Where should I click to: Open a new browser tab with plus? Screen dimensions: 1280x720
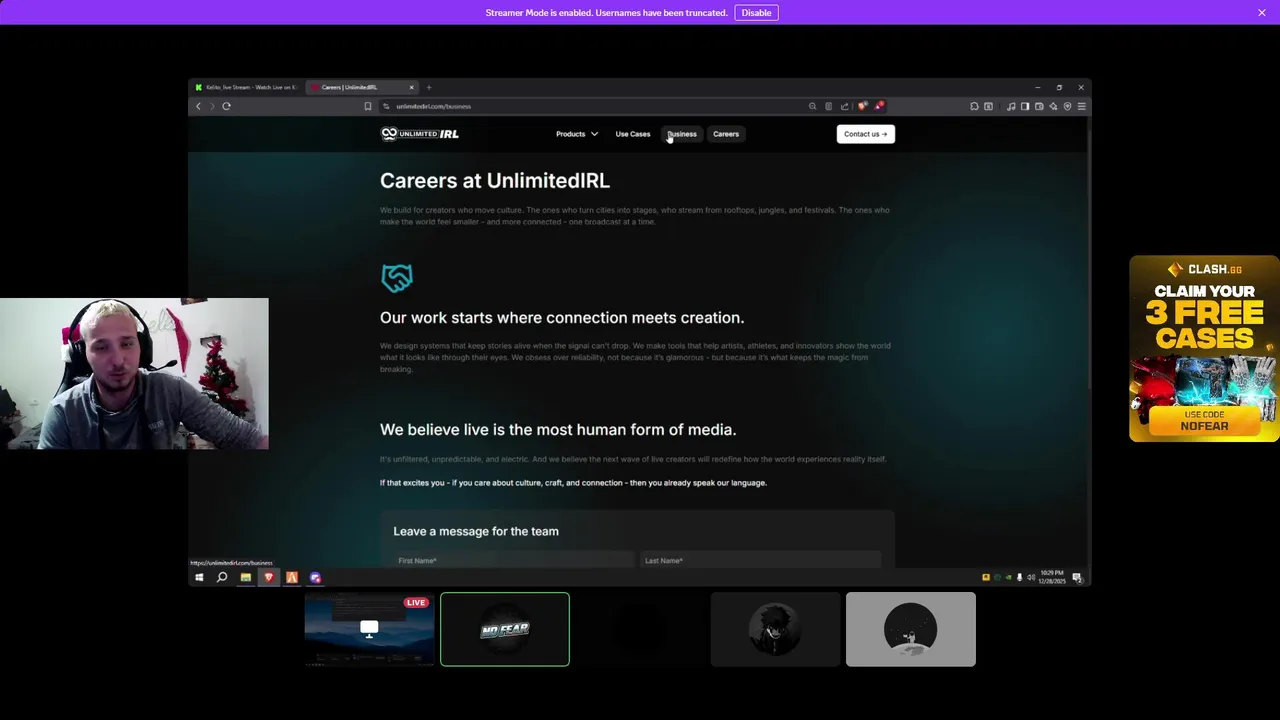[429, 87]
